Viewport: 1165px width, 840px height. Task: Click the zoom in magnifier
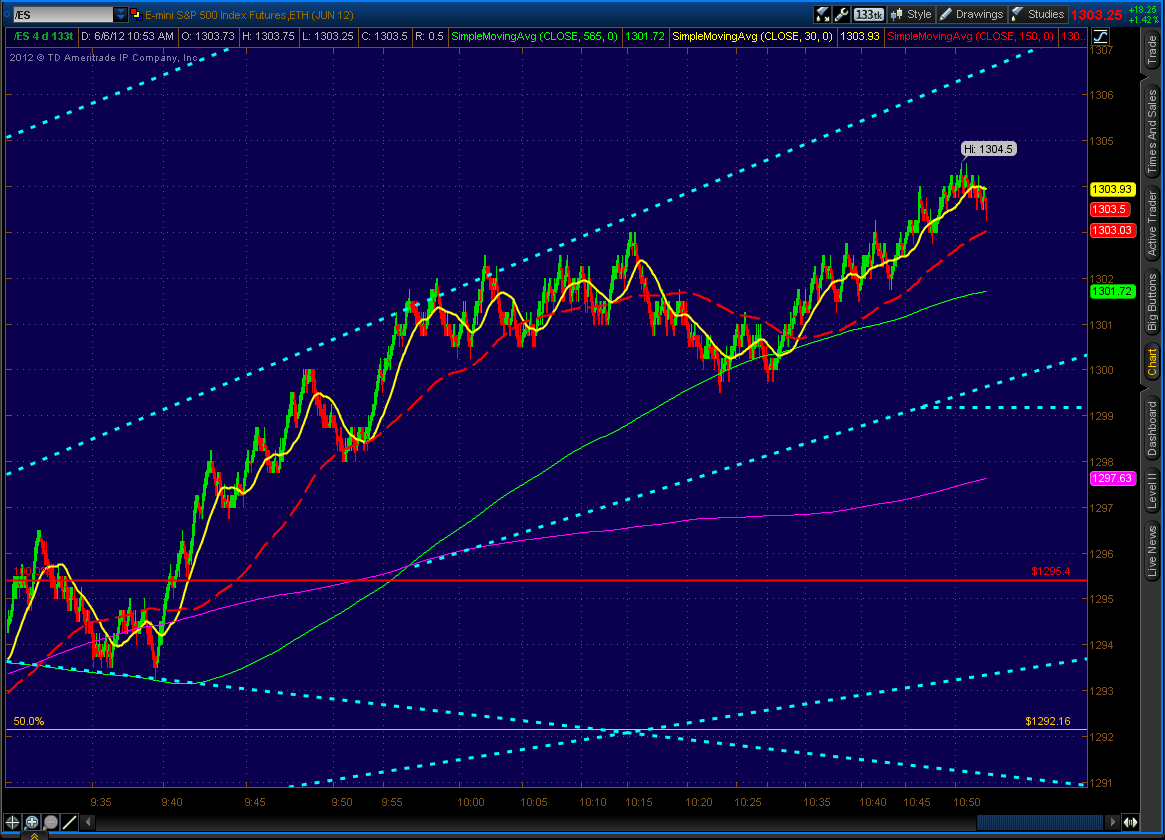tap(32, 822)
